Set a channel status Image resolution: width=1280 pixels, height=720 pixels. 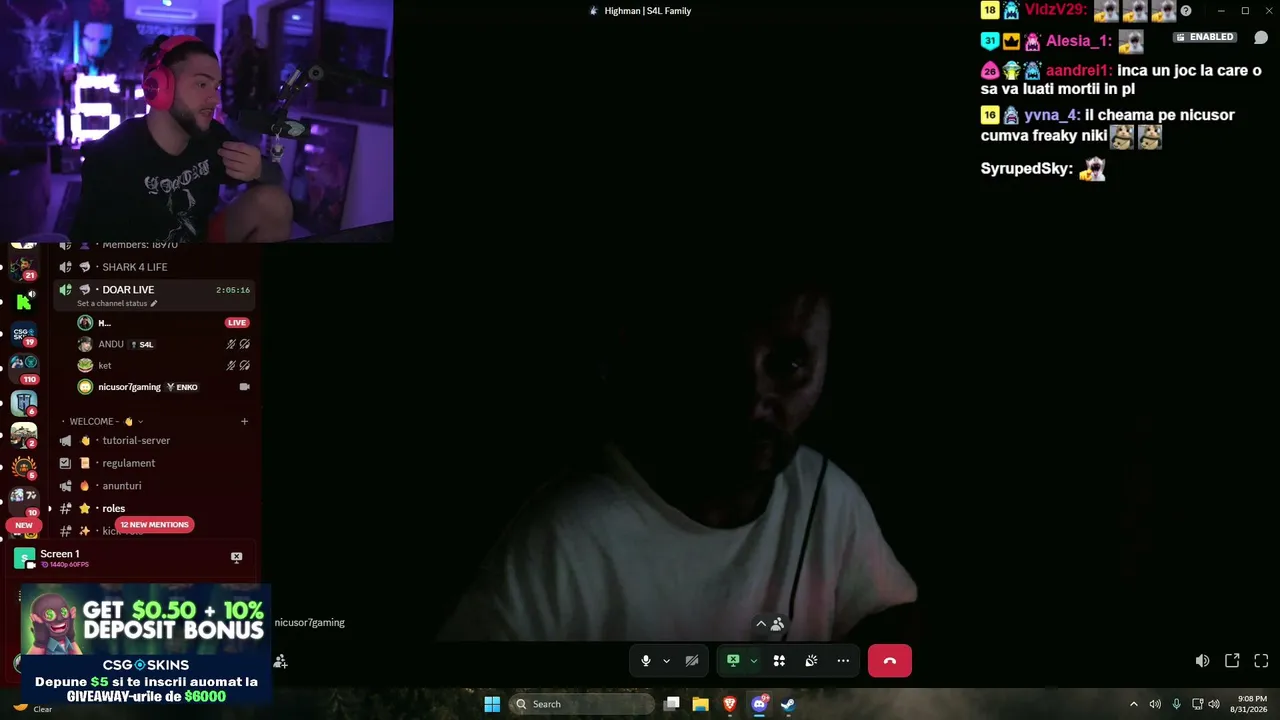(x=117, y=303)
